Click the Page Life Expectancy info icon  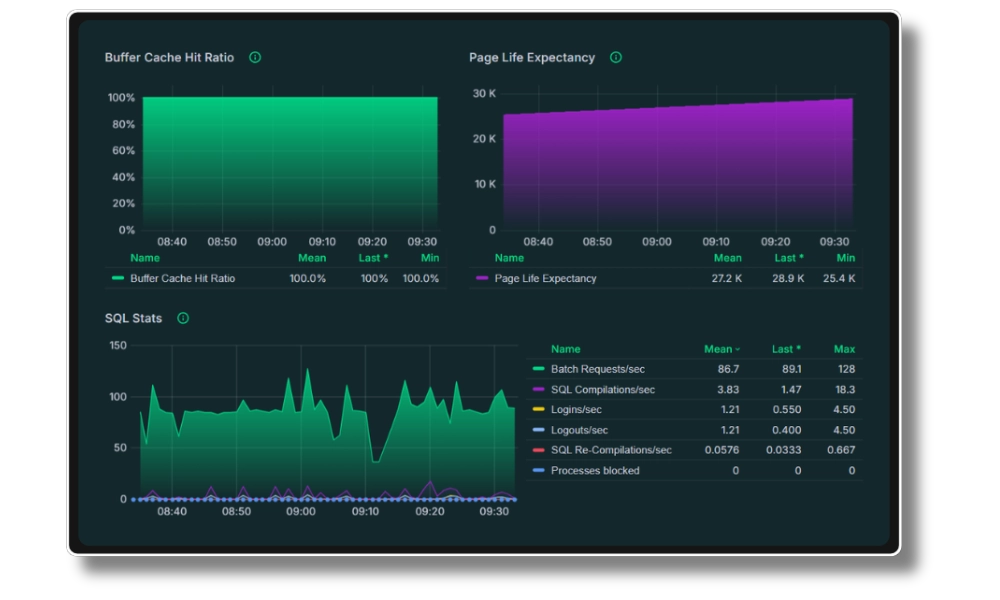pos(616,58)
